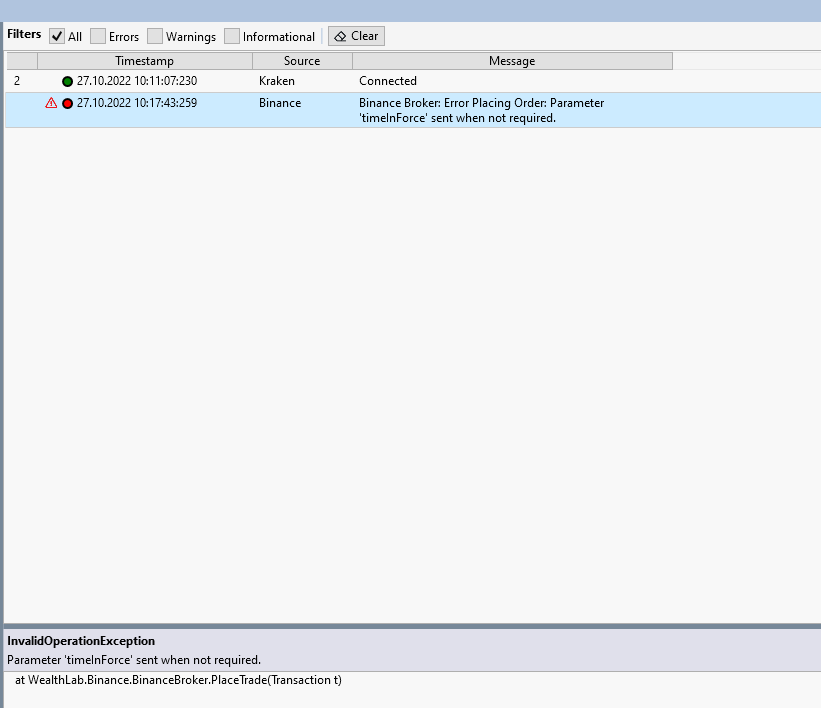Select the Kraken Connected log entry message

click(388, 81)
